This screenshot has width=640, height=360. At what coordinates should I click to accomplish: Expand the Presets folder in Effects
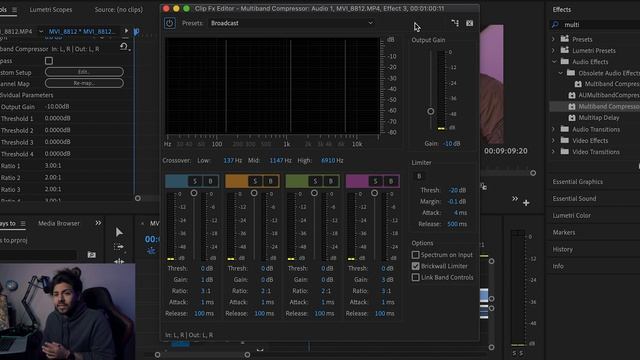click(553, 39)
